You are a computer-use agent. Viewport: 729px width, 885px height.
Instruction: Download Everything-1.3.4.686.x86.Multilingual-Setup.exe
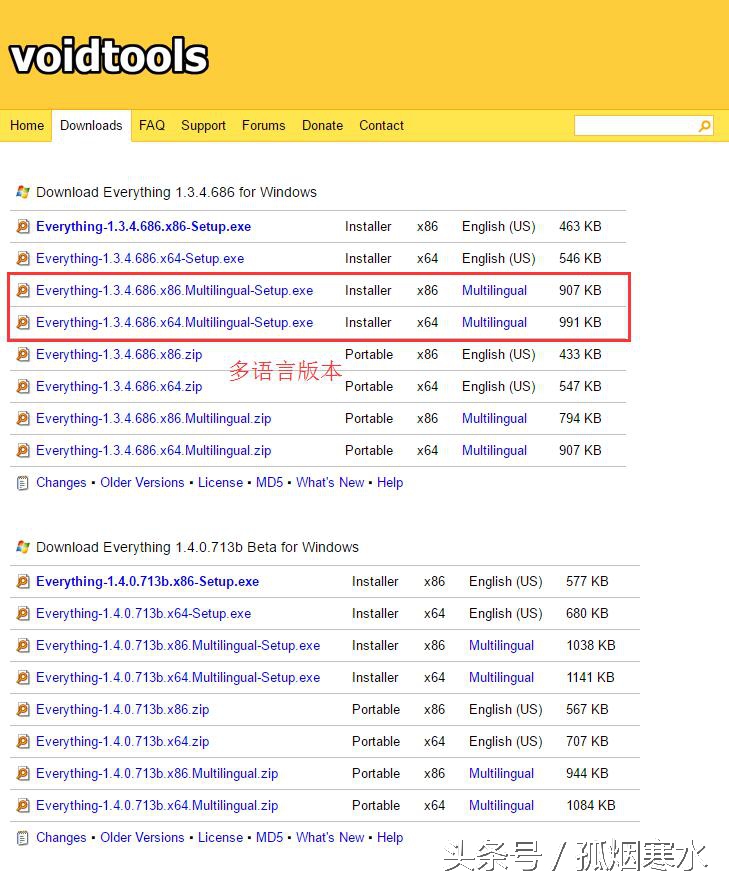click(x=174, y=291)
